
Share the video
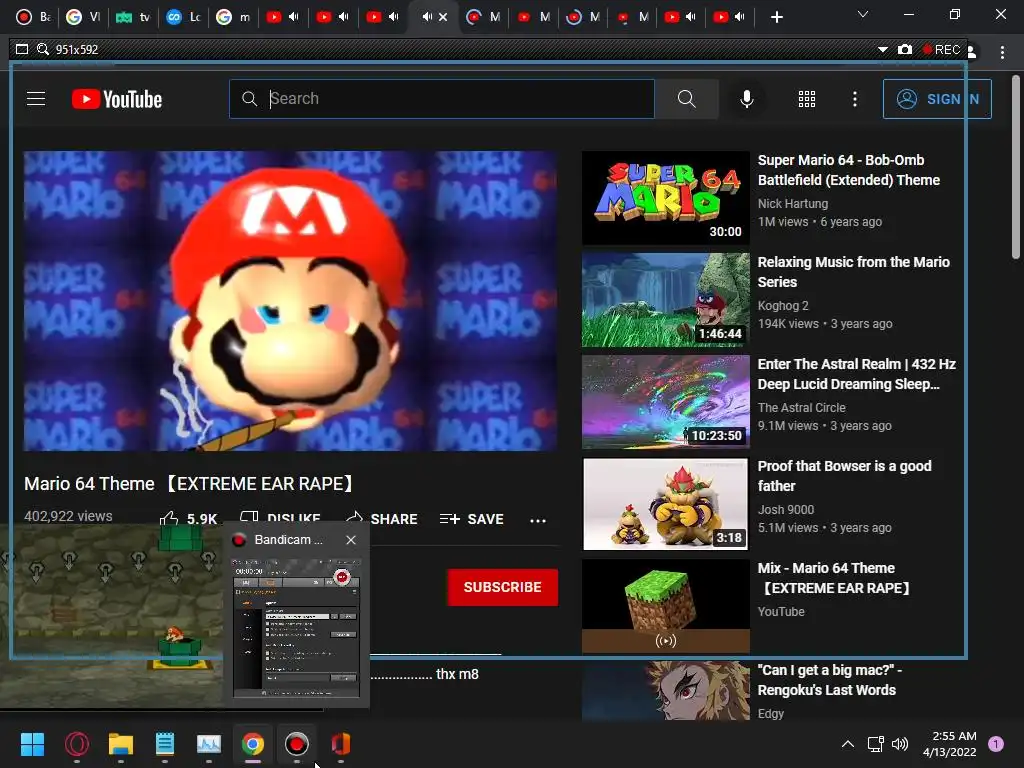pos(382,519)
